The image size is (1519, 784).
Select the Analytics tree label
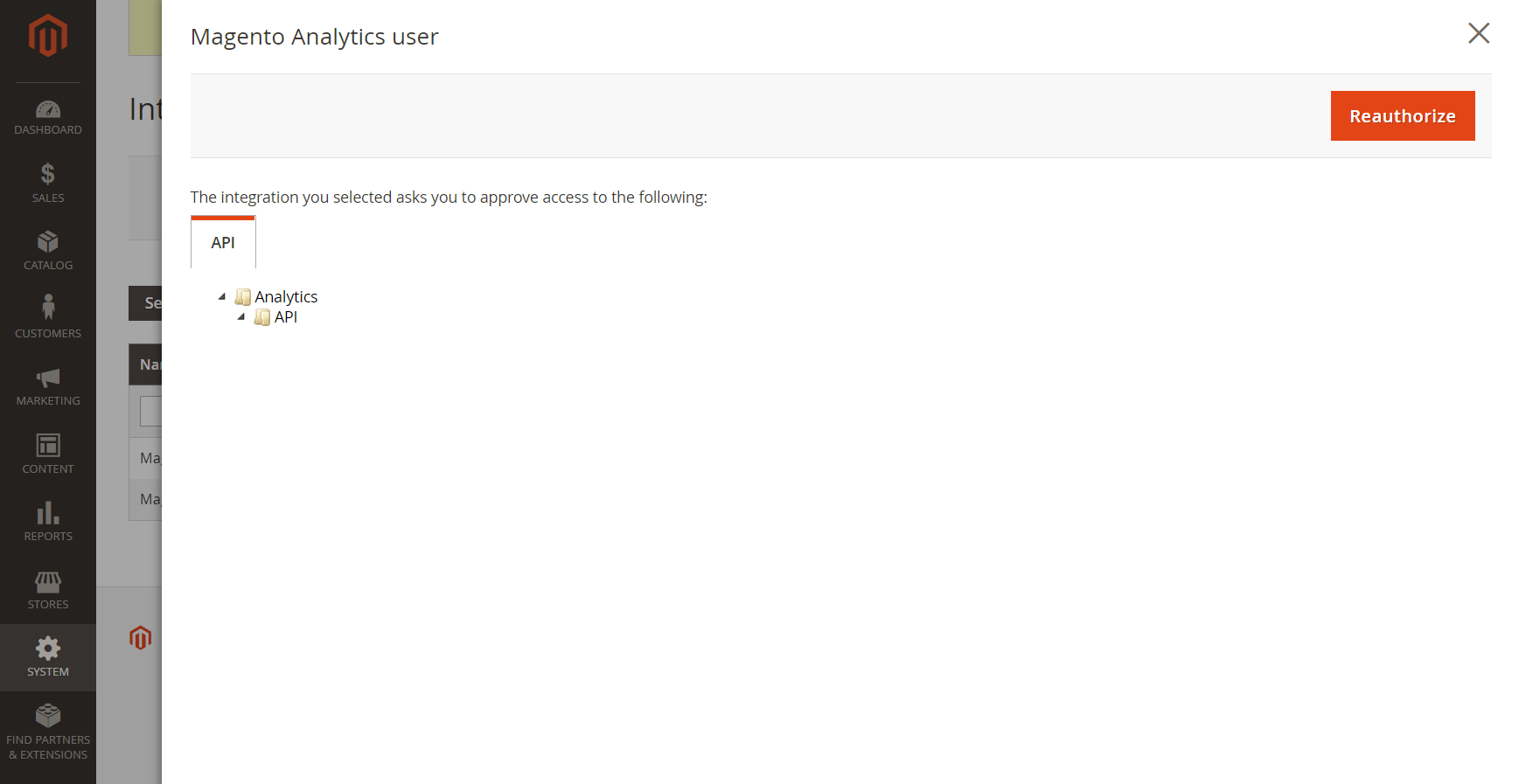coord(286,297)
